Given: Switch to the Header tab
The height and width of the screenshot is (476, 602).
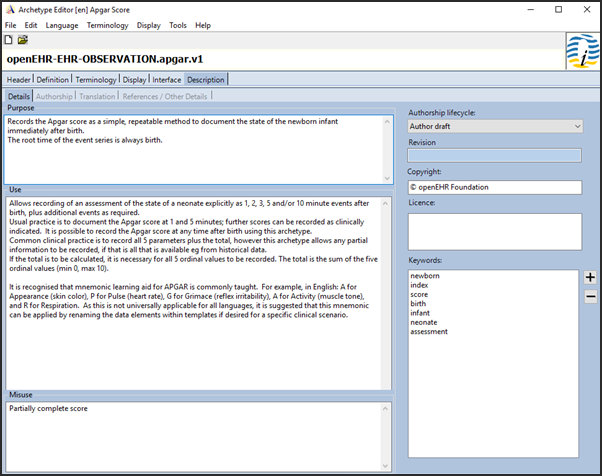Looking at the screenshot, I should (x=18, y=80).
